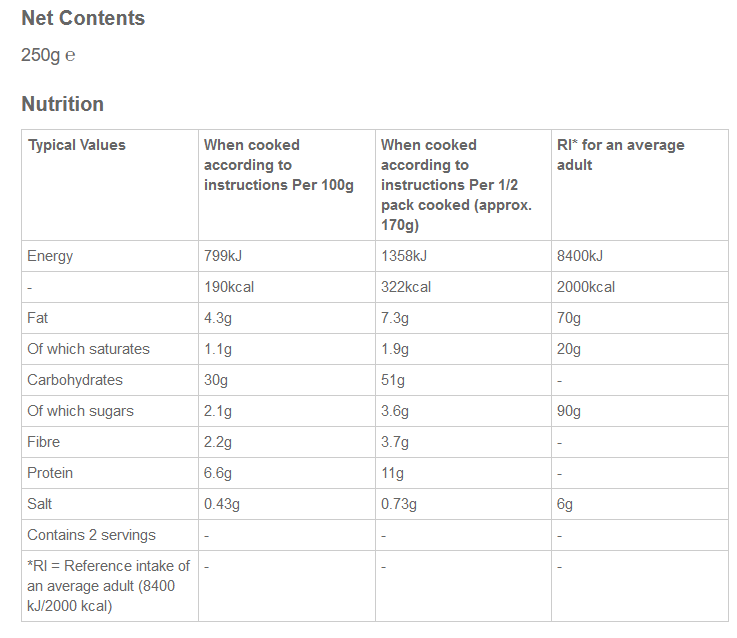Click the Of which sugars label

[80, 411]
